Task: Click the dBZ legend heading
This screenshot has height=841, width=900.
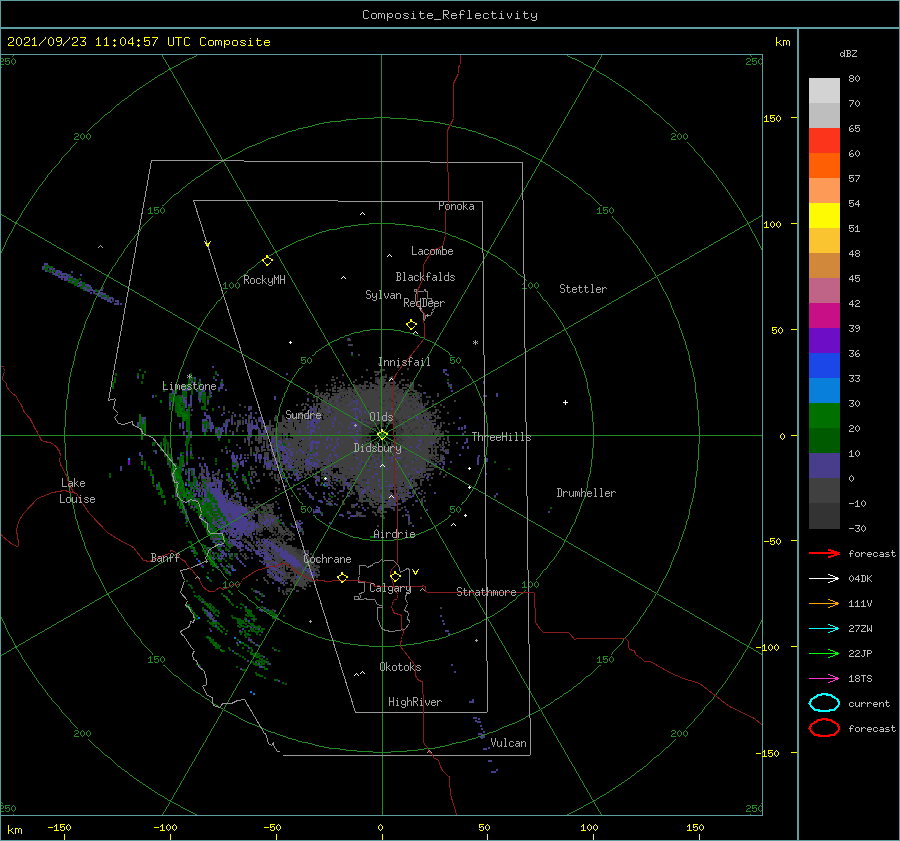Action: [x=848, y=53]
